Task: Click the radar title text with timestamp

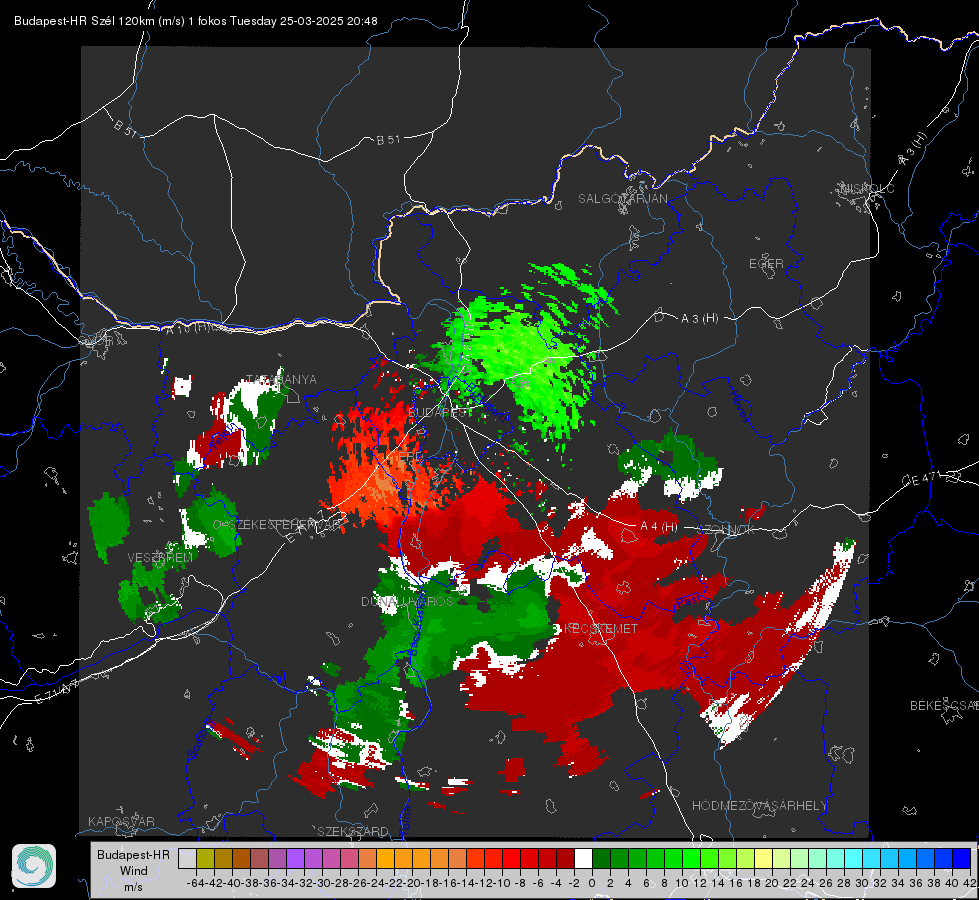Action: click(x=195, y=21)
